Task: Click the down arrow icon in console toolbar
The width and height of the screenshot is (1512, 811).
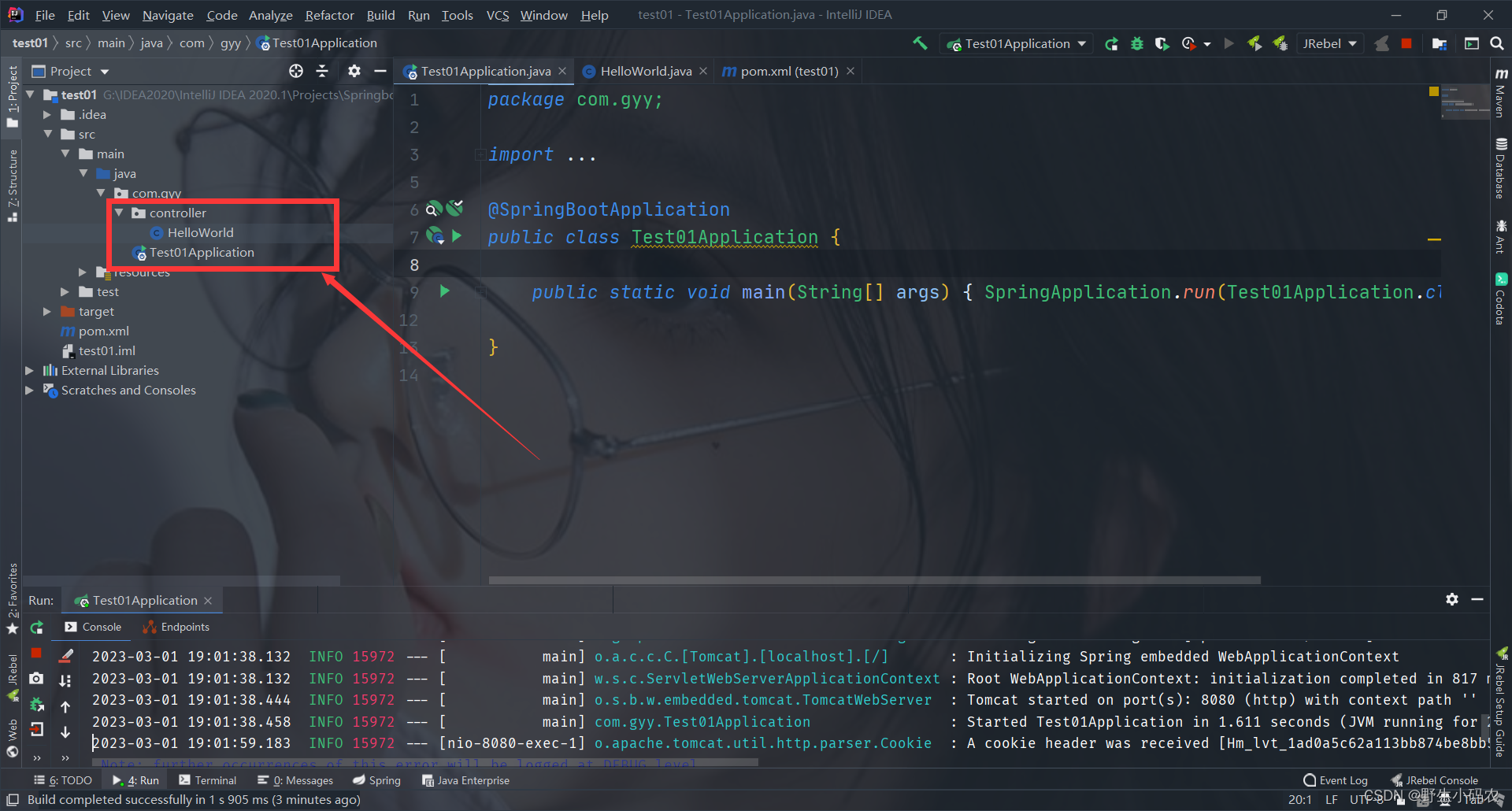Action: click(x=65, y=732)
